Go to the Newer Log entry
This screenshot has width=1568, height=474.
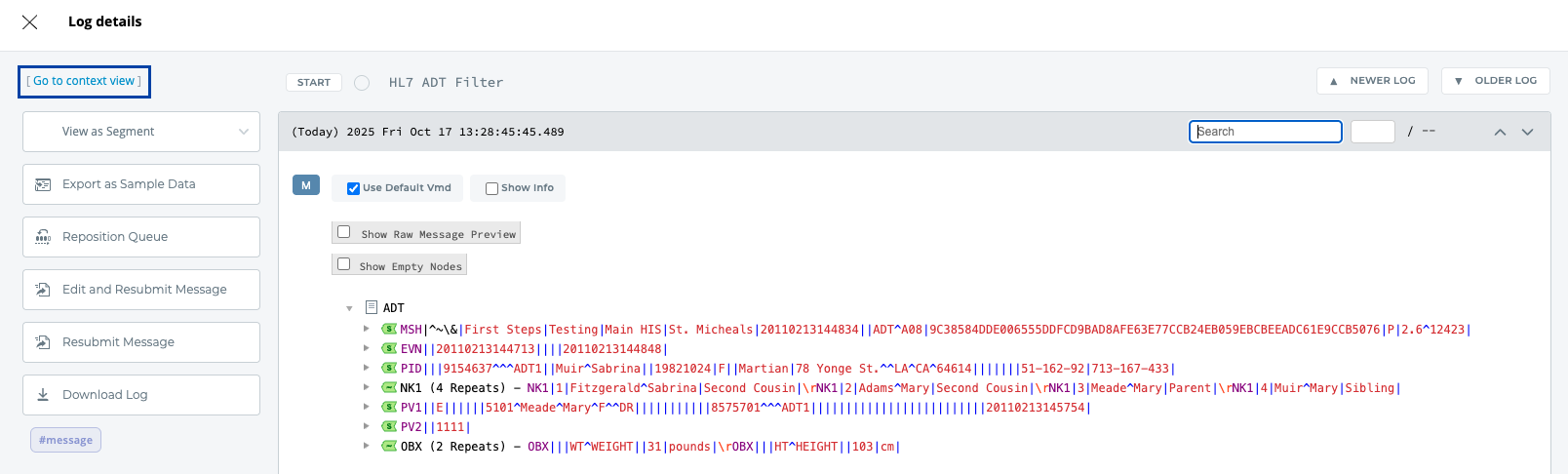click(1372, 81)
